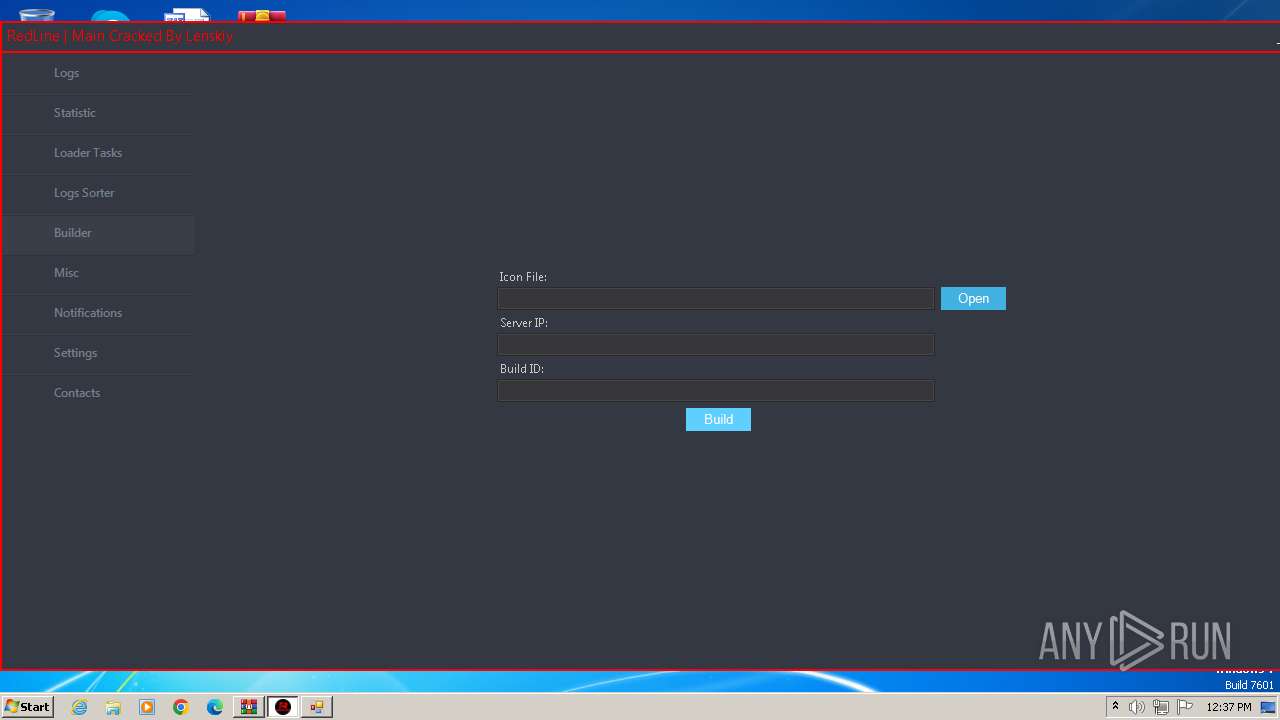This screenshot has height=720, width=1280.
Task: Open the Action Center flag icon
Action: tap(1185, 707)
